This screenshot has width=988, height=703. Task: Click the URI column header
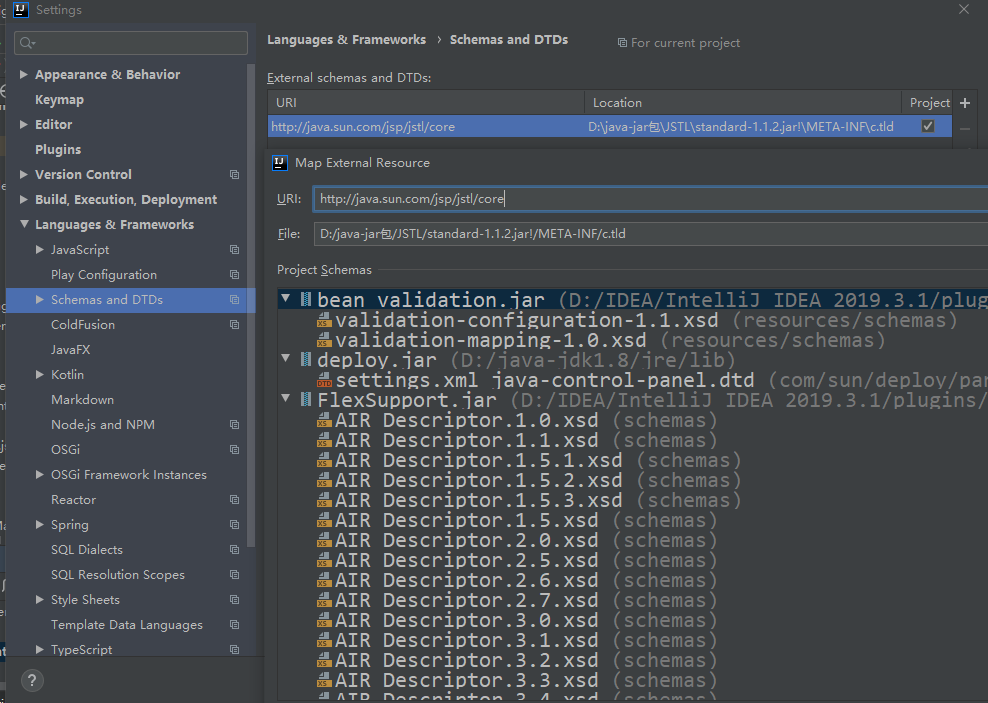426,103
